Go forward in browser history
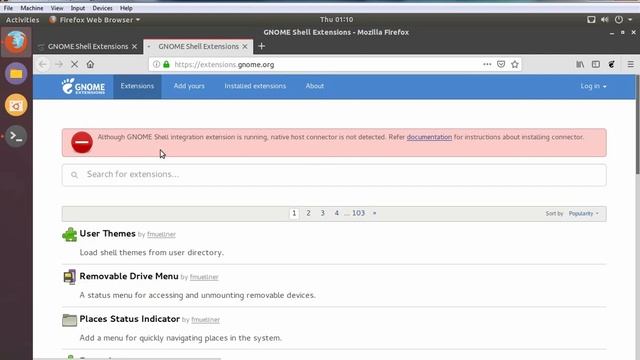This screenshot has height=360, width=640. (x=59, y=64)
